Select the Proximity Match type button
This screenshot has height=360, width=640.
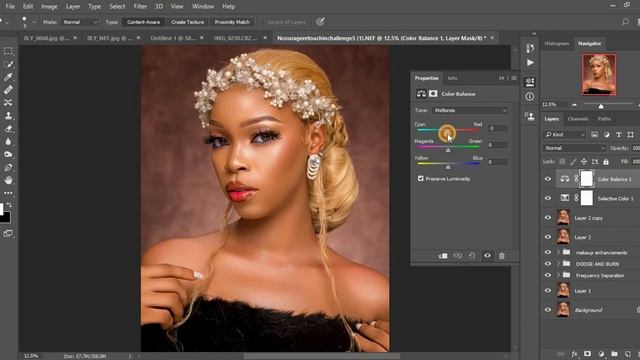tap(232, 22)
